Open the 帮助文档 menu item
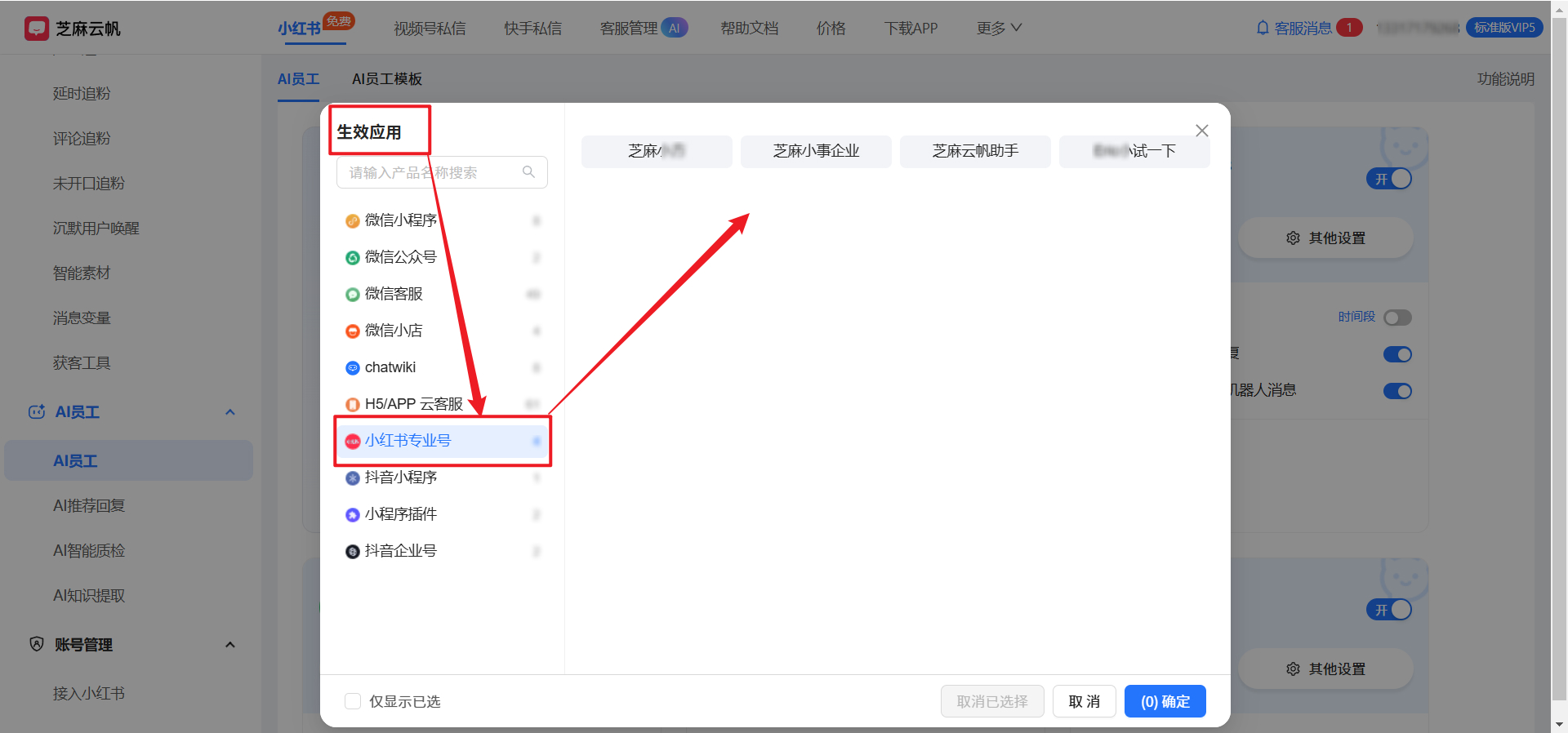Viewport: 1568px width, 733px height. click(x=750, y=29)
